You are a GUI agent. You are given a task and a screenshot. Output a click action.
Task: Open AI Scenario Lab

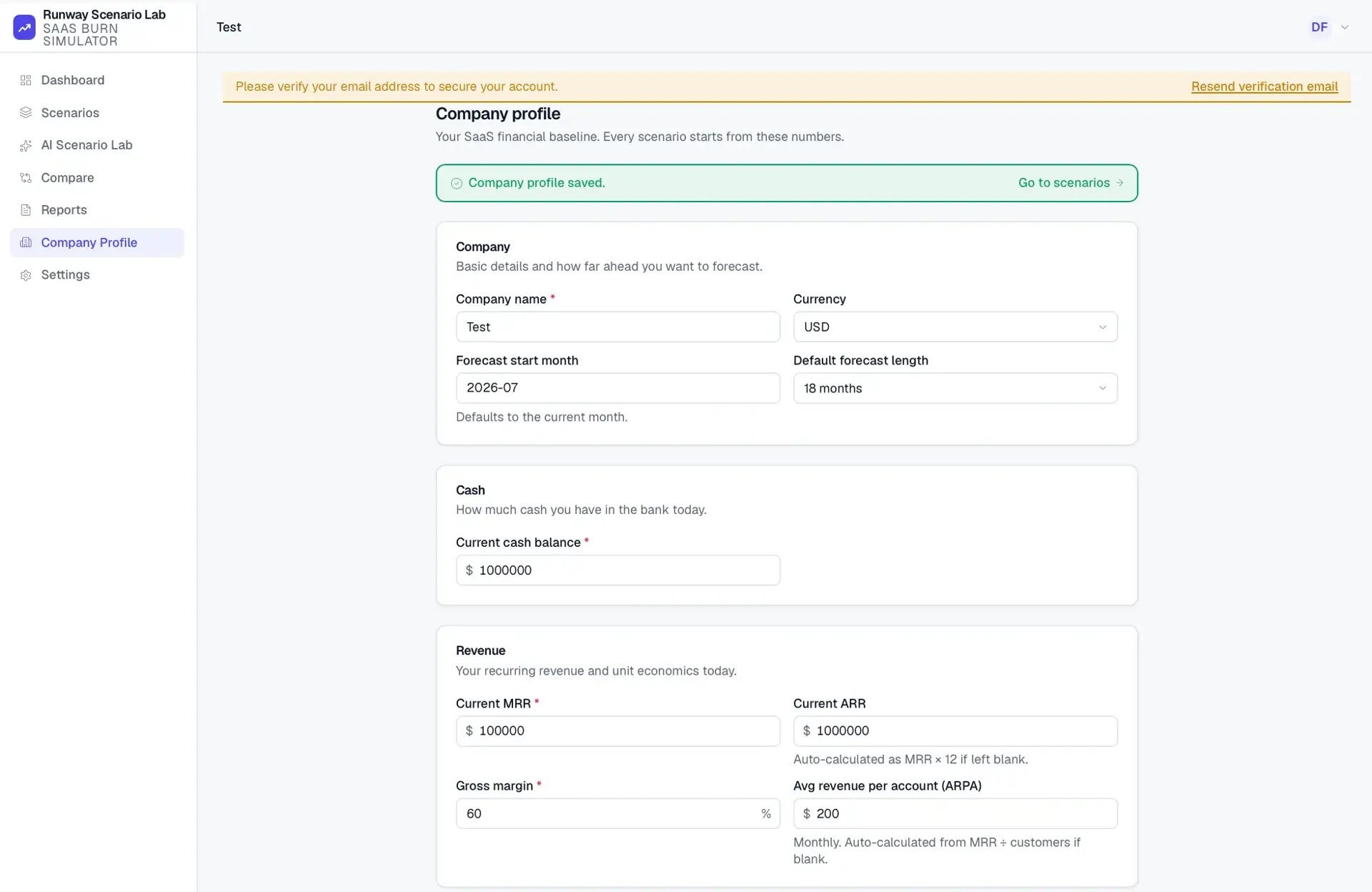coord(97,145)
